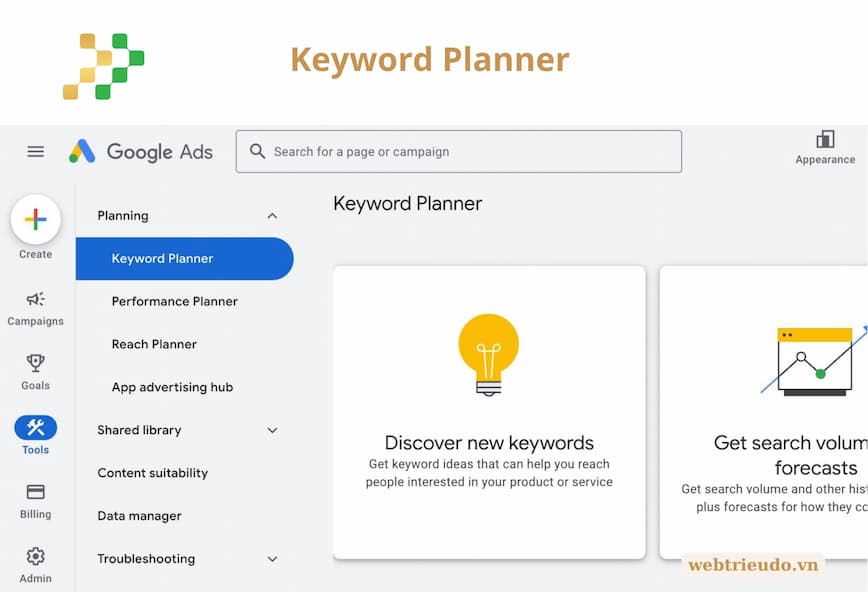
Task: Click the yellow lightbulb illustration
Action: pyautogui.click(x=489, y=355)
